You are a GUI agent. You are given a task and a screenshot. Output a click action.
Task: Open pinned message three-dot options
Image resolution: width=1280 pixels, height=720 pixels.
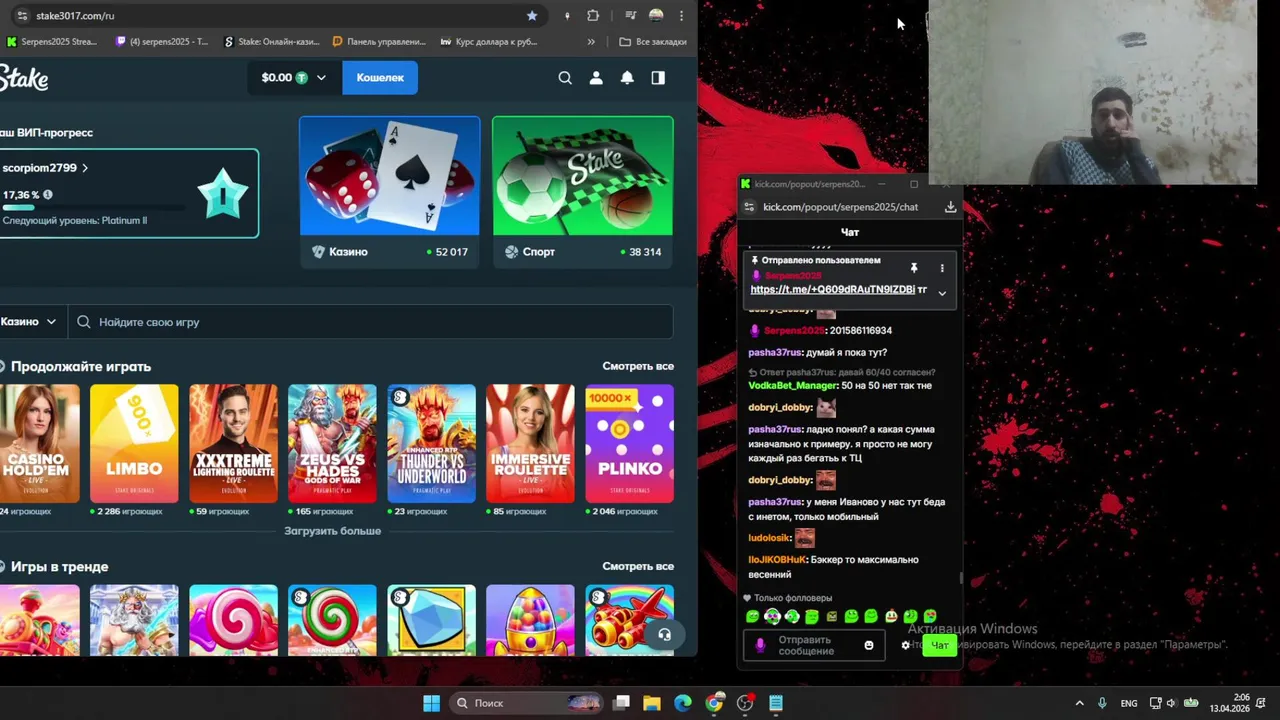pos(941,268)
